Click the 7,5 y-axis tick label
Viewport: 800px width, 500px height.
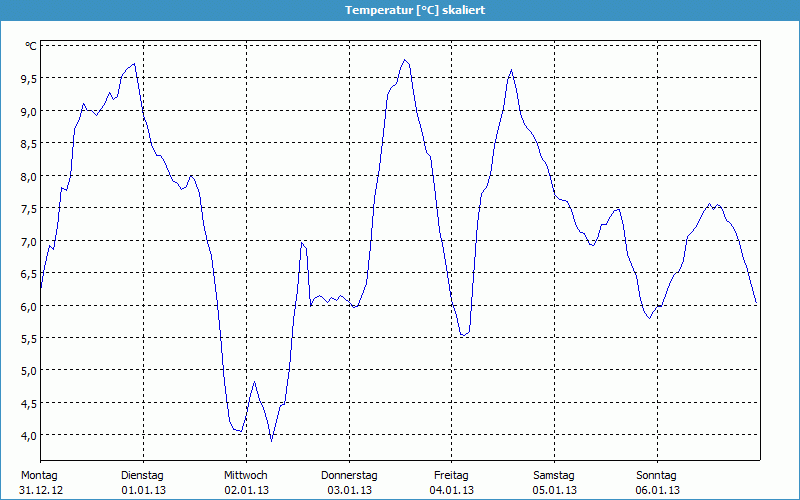pos(29,209)
